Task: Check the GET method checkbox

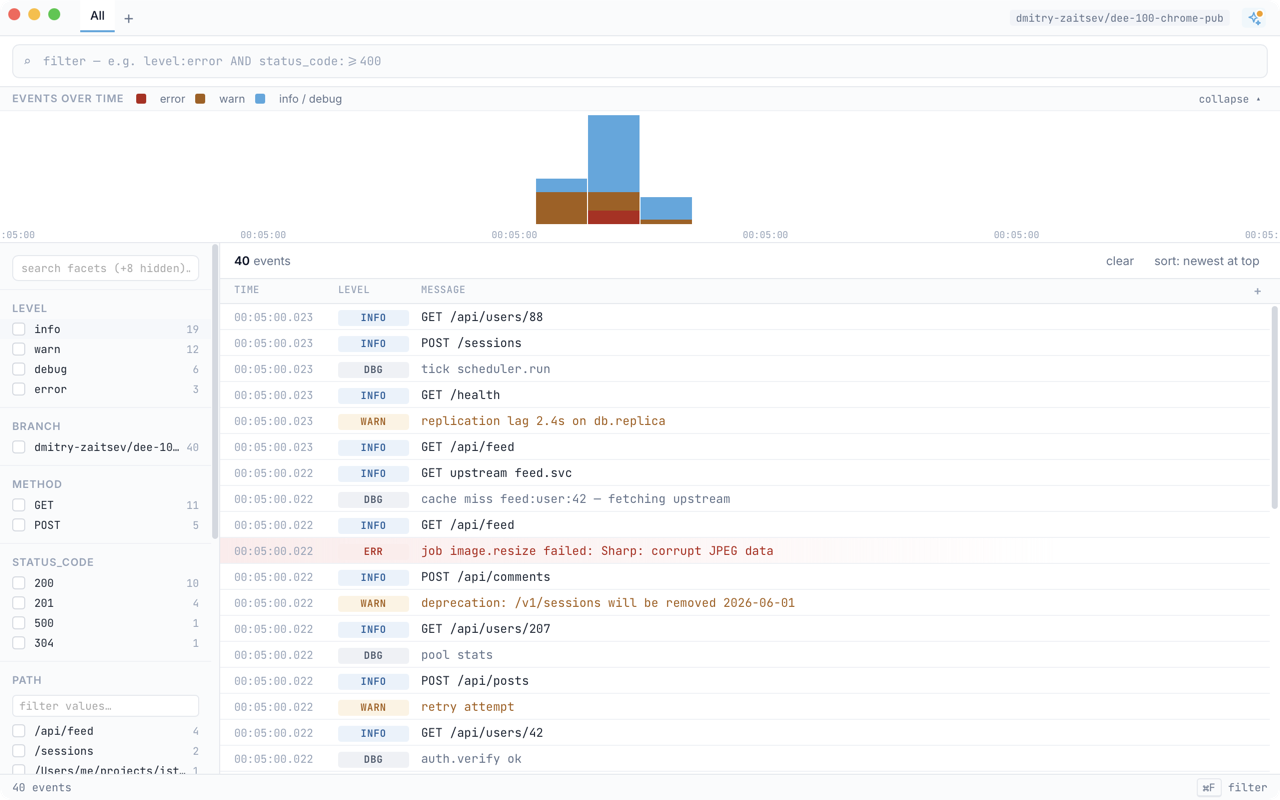Action: pos(19,505)
